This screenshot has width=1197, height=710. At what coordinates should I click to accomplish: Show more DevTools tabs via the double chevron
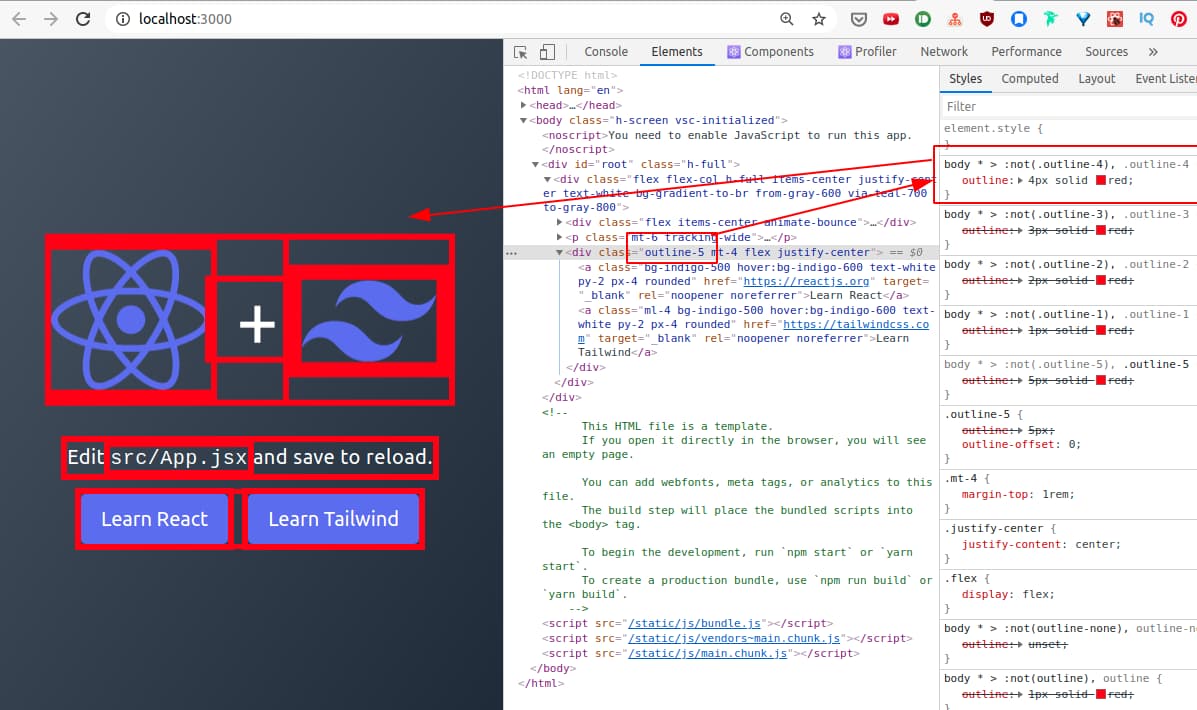[x=1153, y=52]
